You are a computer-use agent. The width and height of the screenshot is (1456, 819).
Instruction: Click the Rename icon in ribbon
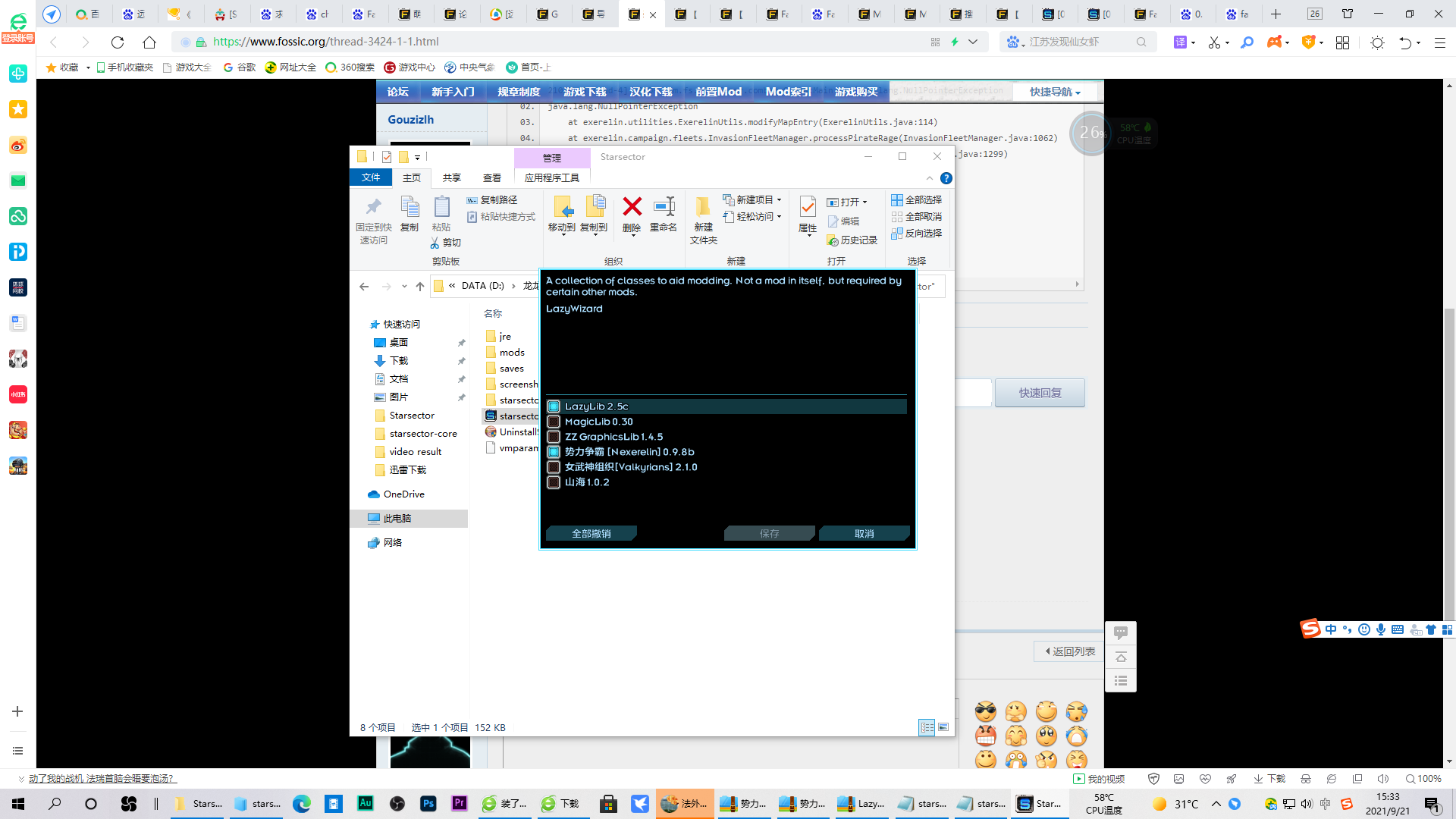(x=664, y=207)
